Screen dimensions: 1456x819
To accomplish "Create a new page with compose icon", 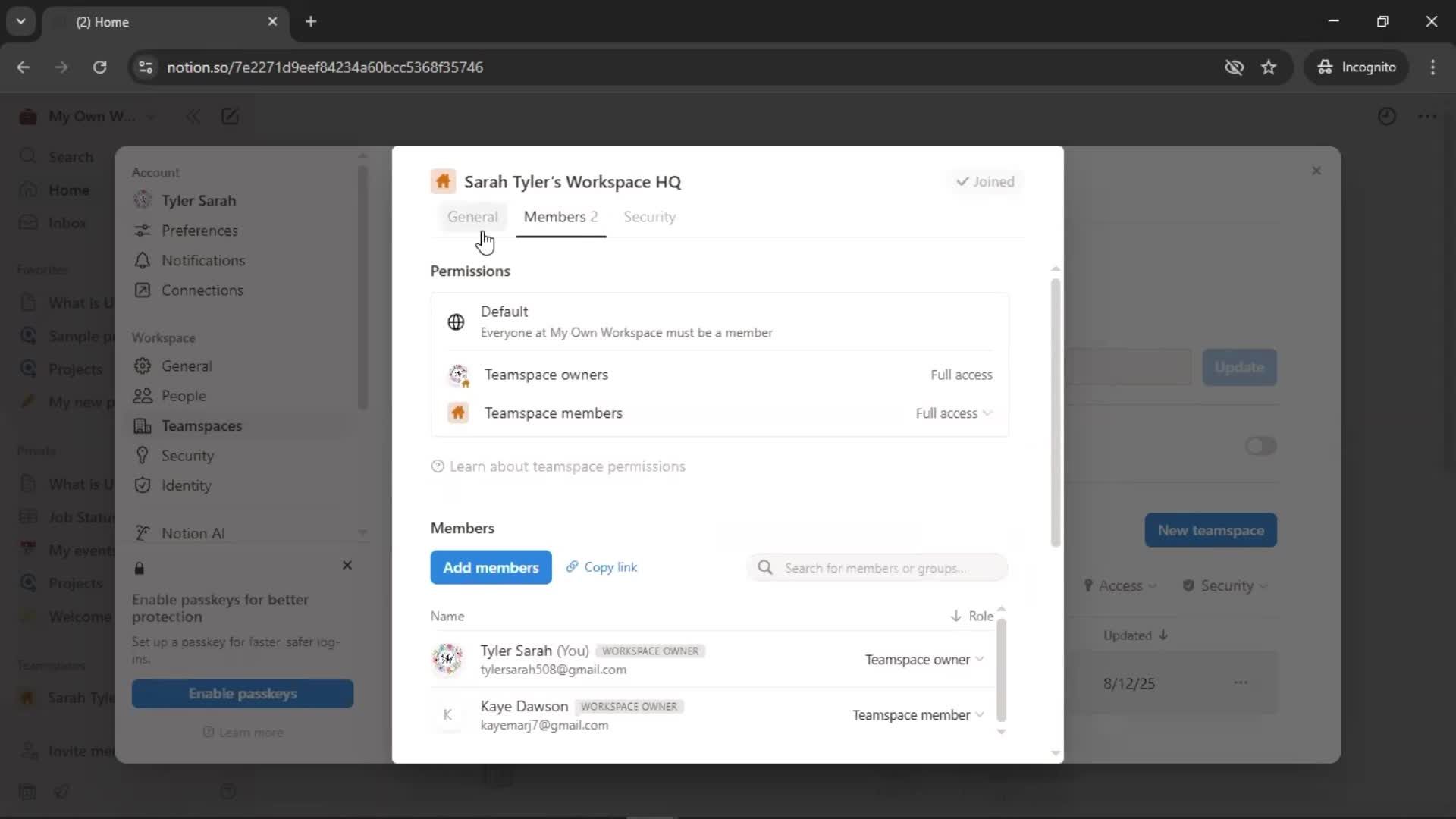I will tap(230, 117).
